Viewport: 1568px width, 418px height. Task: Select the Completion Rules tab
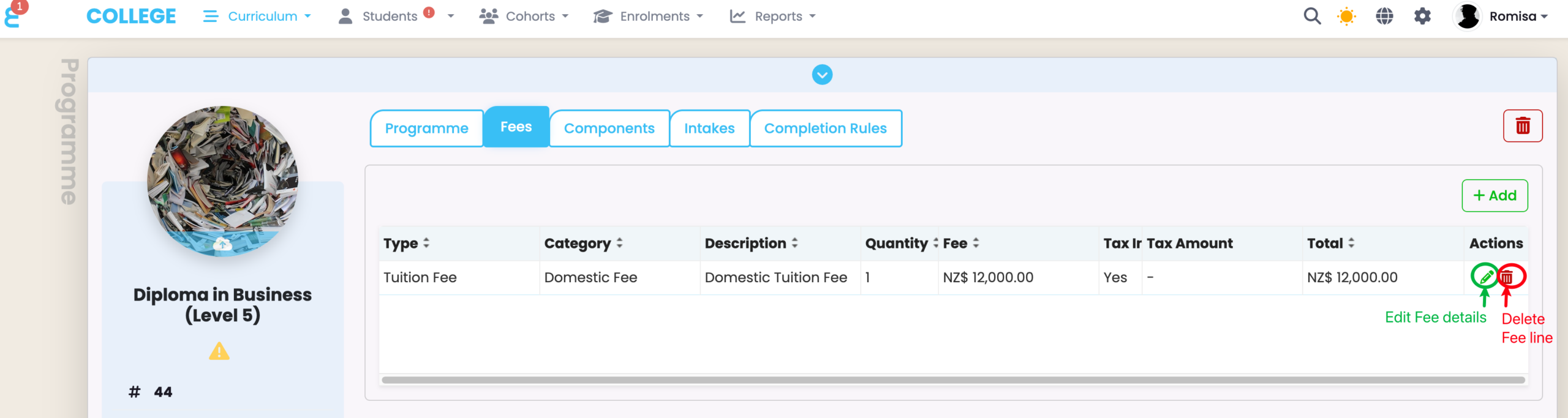[825, 129]
